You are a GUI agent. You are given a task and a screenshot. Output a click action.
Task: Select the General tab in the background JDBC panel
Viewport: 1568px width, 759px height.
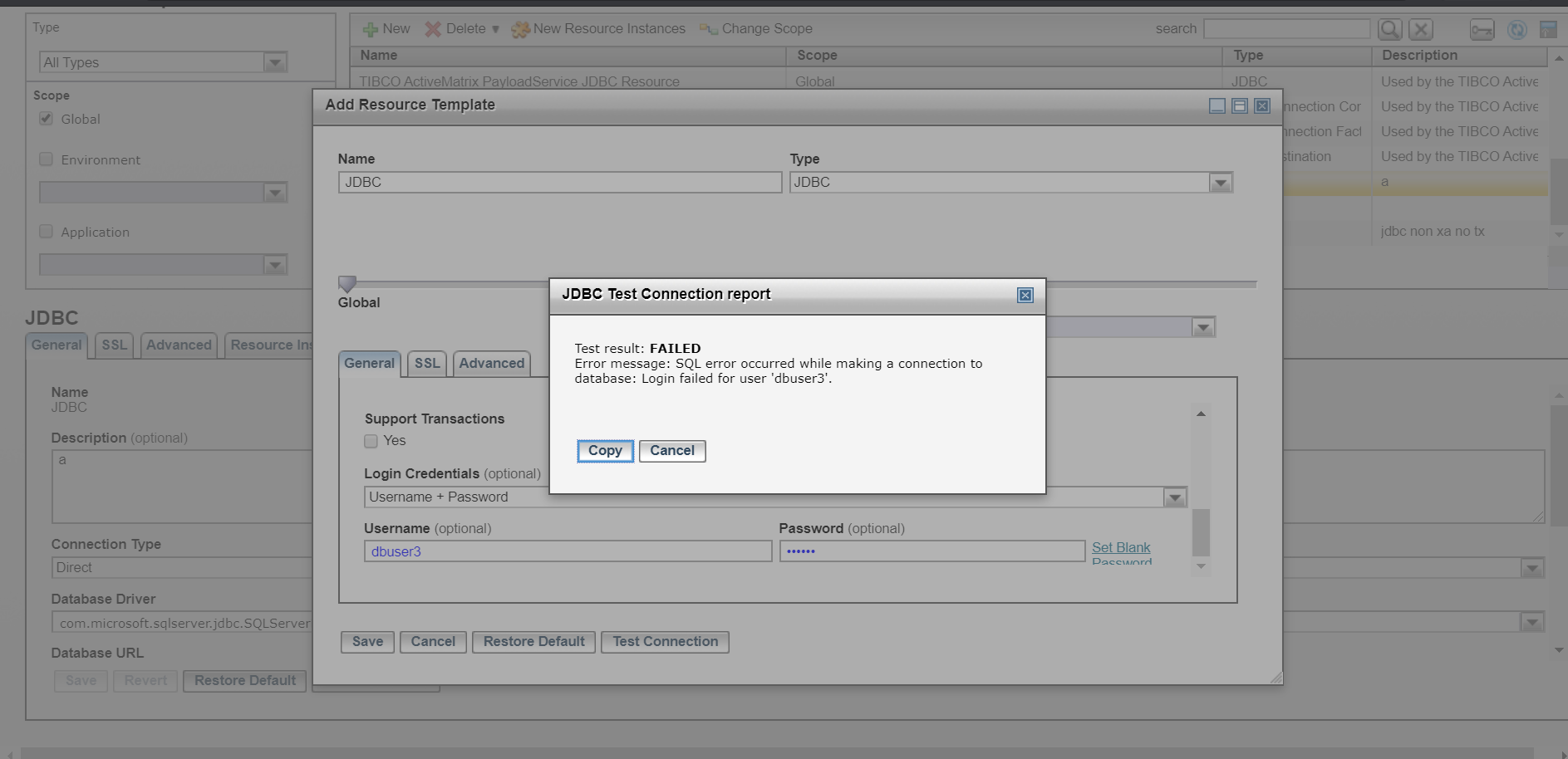click(57, 345)
